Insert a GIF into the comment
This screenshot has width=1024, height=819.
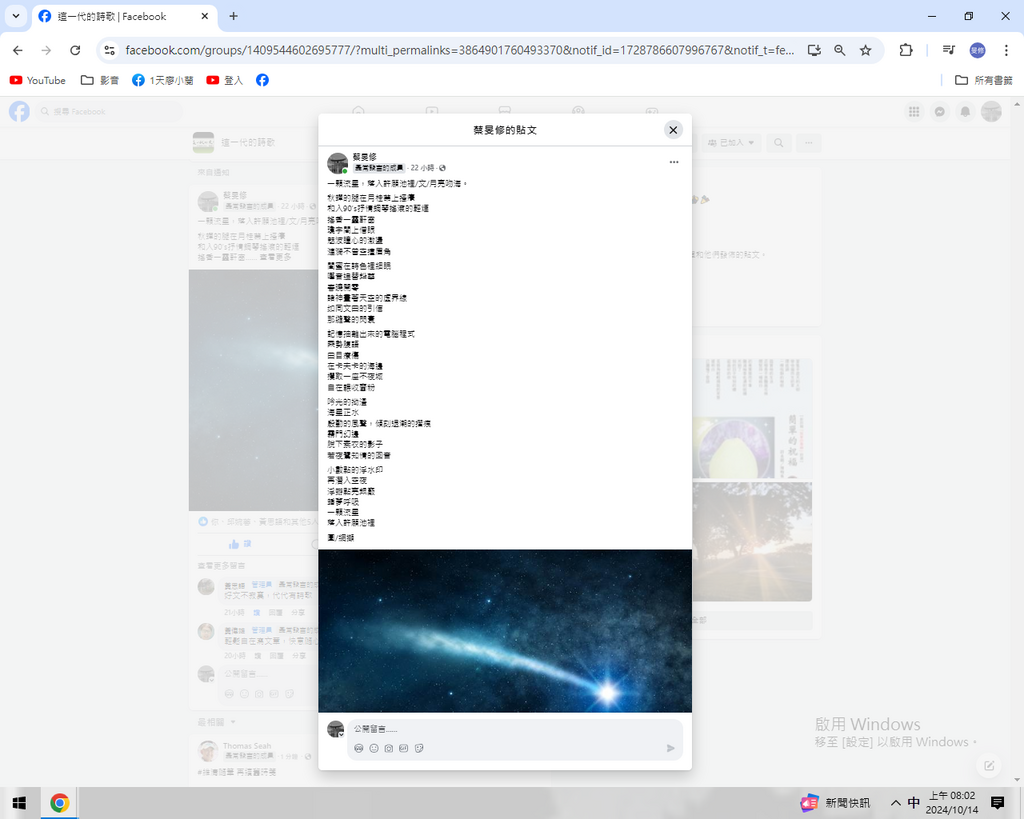pos(404,748)
